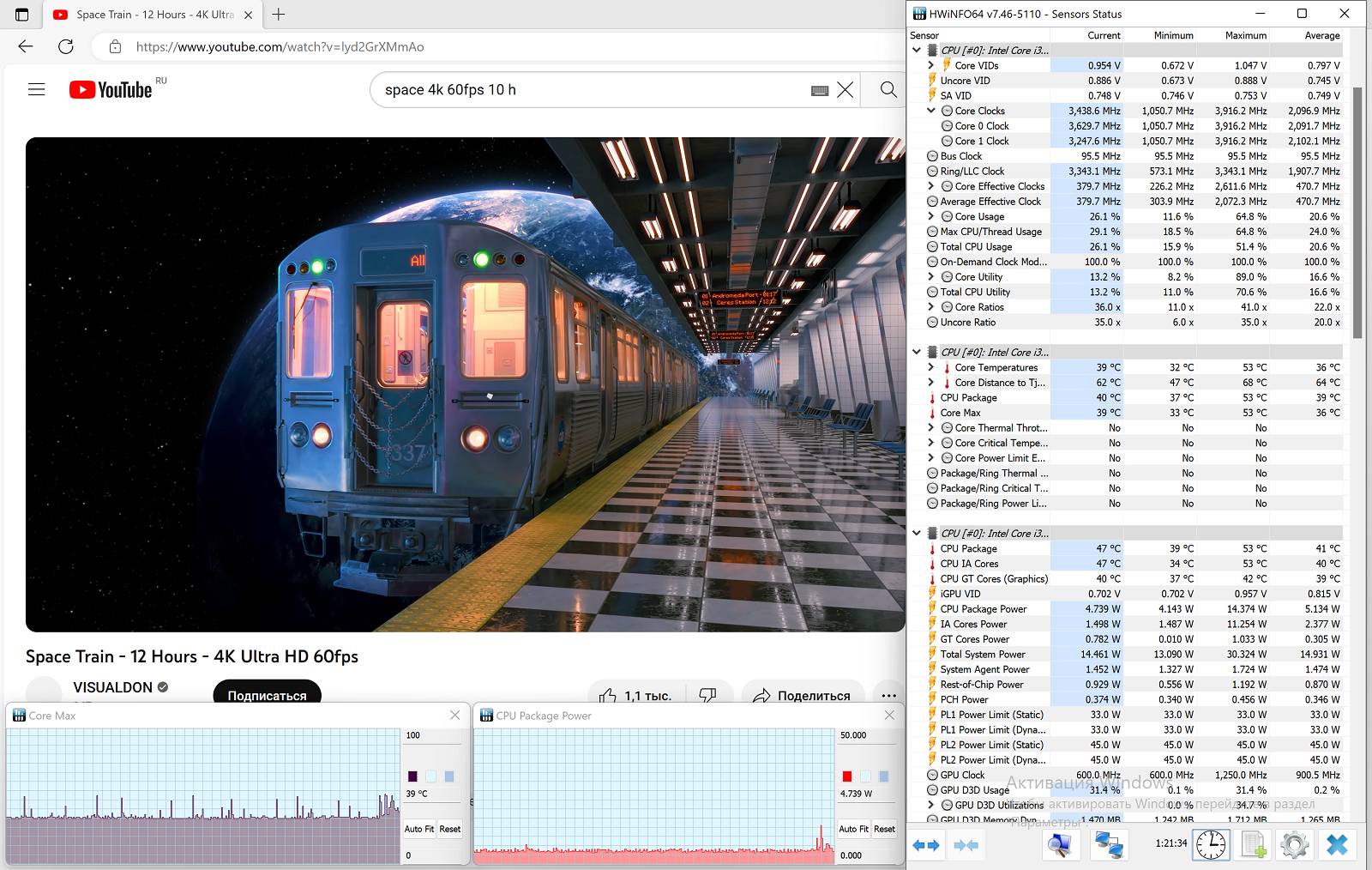Click the HWiNFO icon in Core Max graph title
The width and height of the screenshot is (1372, 870).
19,716
